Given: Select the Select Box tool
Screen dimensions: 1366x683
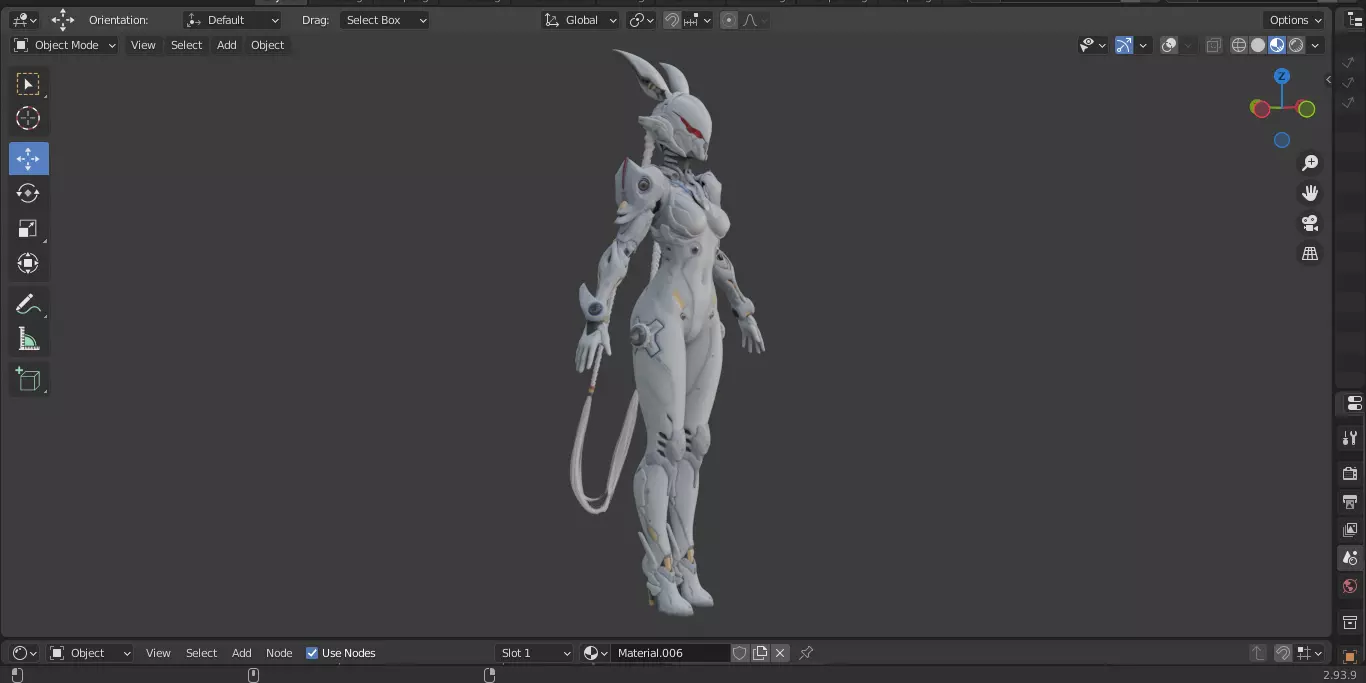Looking at the screenshot, I should coord(28,84).
